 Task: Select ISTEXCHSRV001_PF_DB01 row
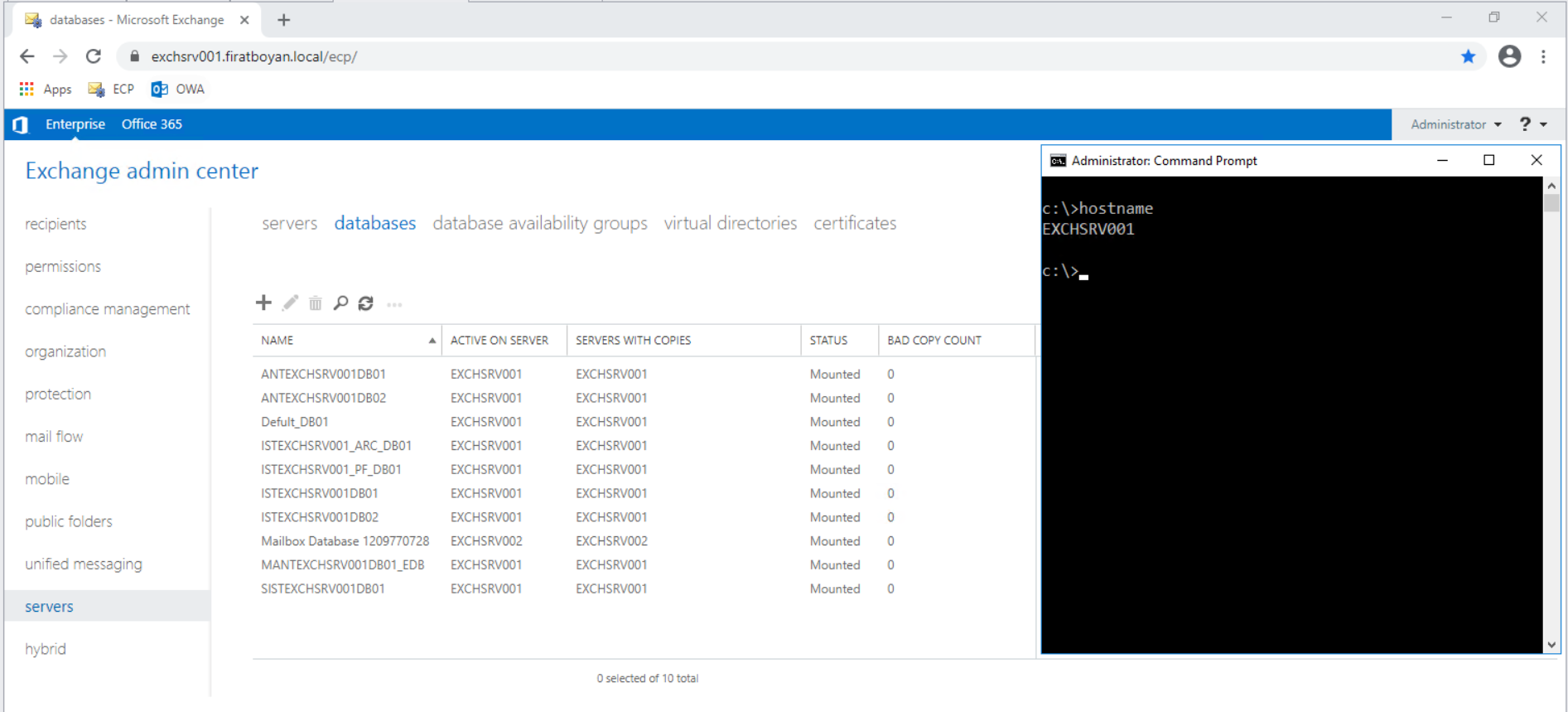point(644,469)
